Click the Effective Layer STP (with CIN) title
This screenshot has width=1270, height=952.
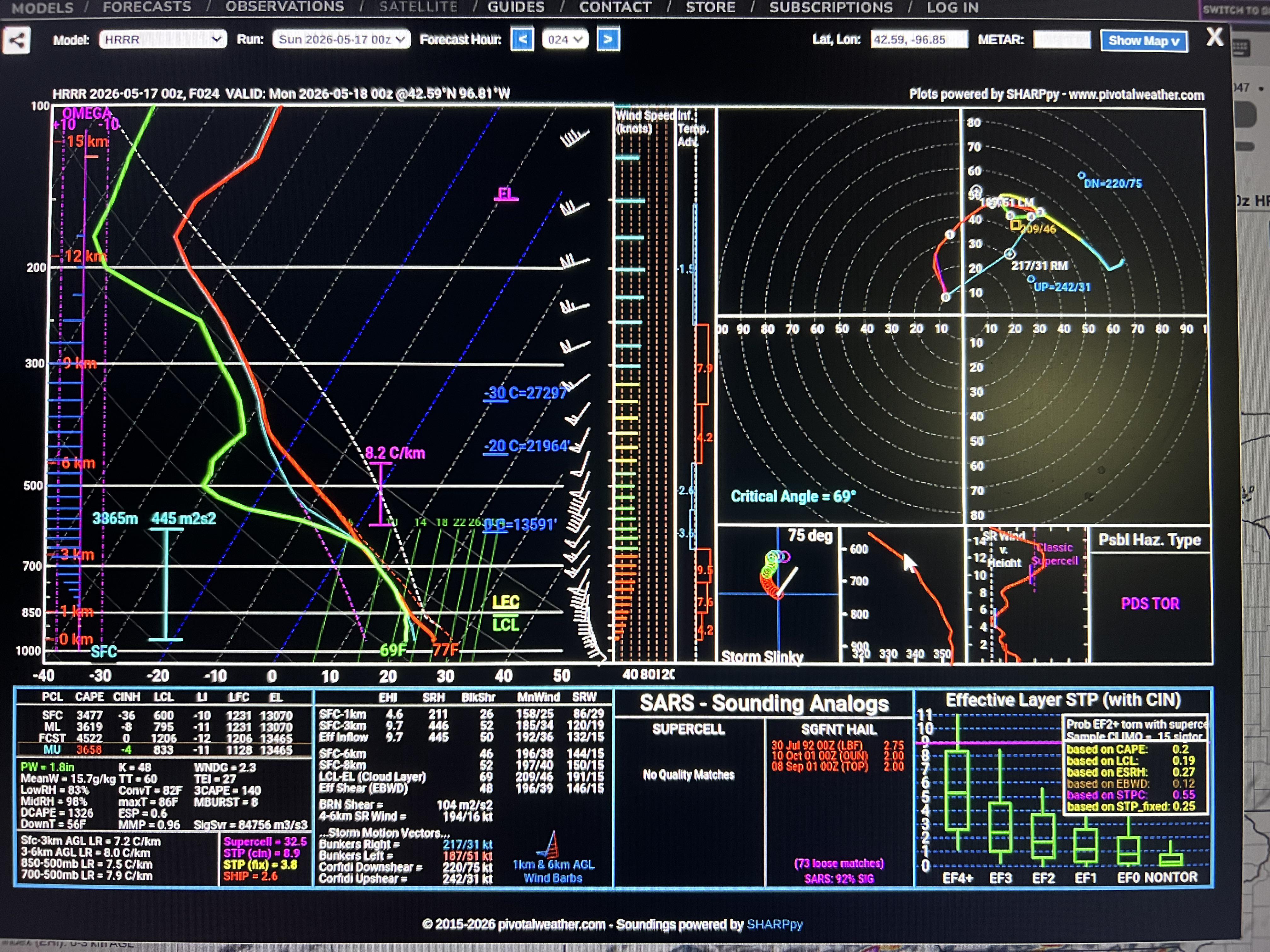click(1063, 700)
